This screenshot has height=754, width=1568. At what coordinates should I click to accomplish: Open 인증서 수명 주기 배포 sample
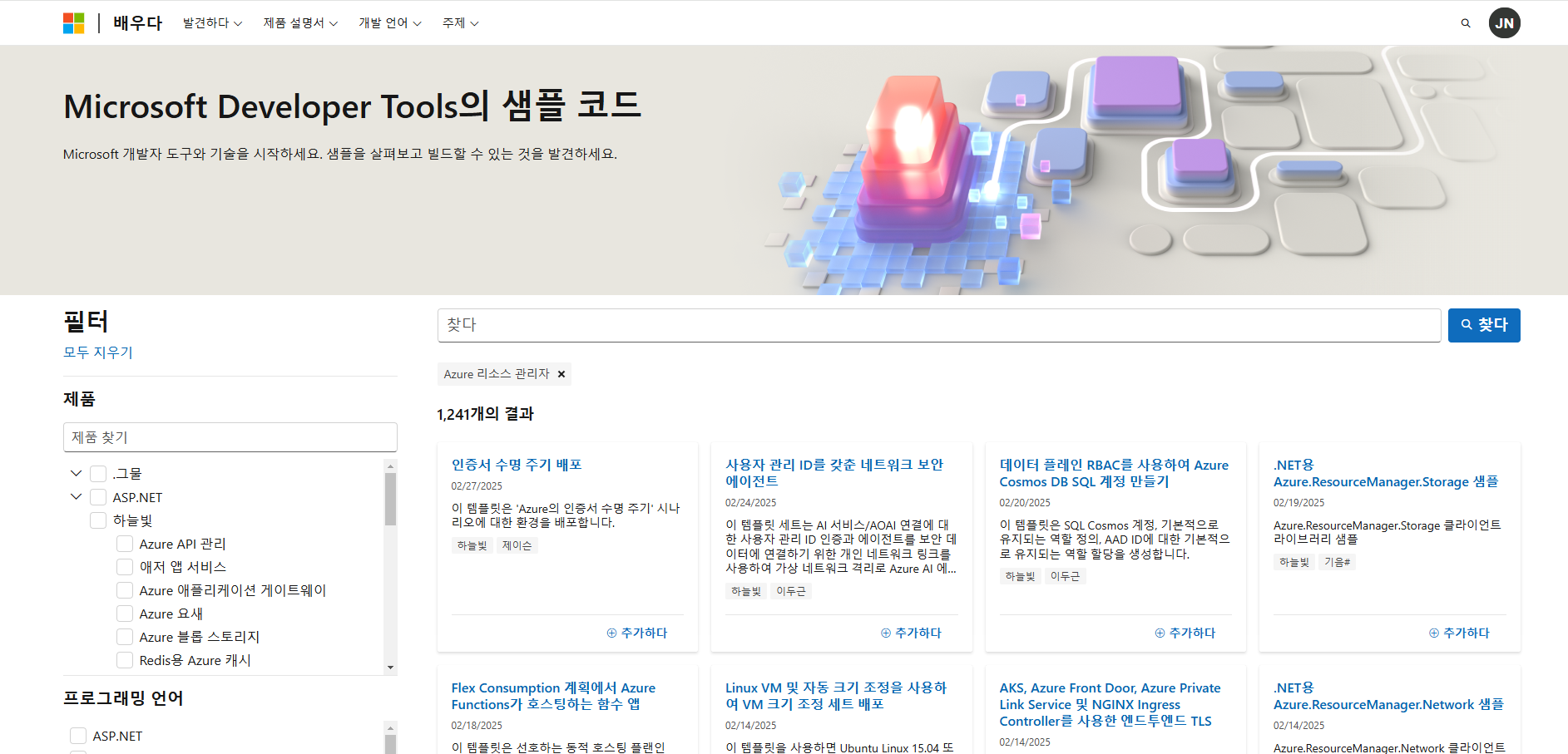517,465
